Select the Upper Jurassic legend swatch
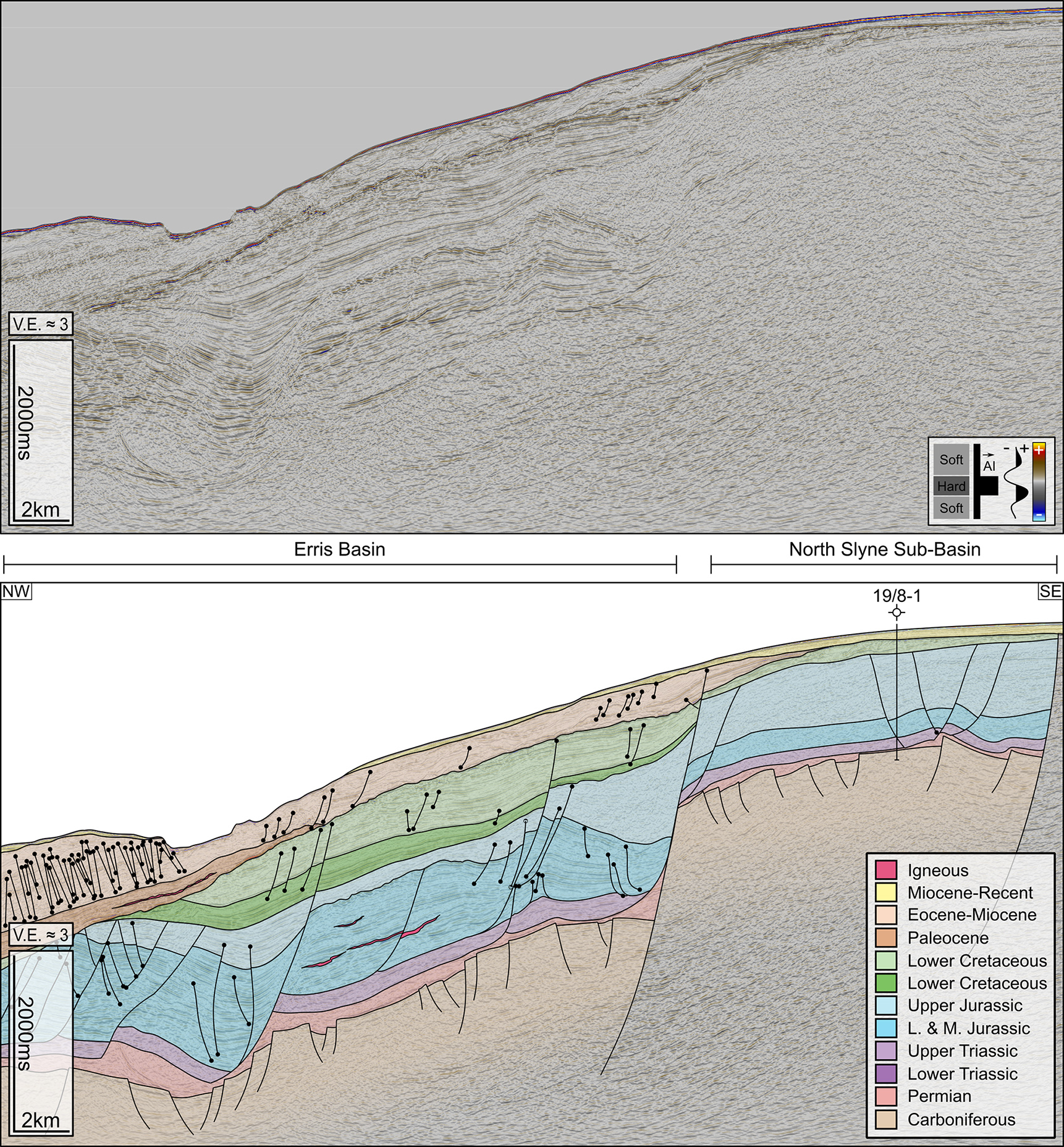This screenshot has width=1064, height=1147. tap(885, 1005)
